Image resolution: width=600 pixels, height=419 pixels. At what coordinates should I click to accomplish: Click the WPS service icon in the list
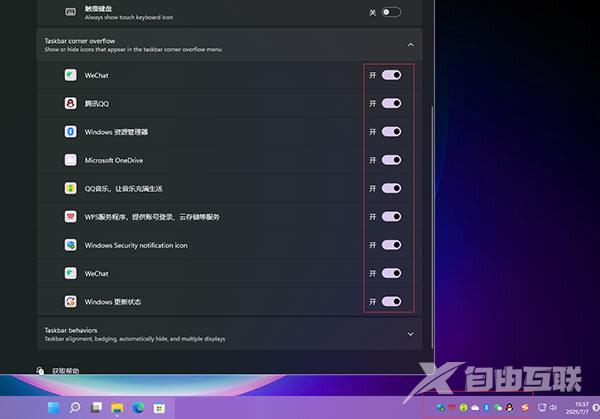70,217
